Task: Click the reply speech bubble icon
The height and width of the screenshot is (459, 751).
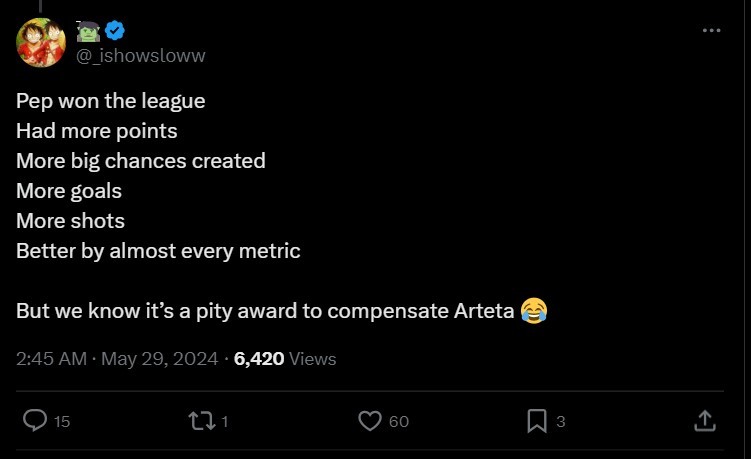Action: coord(35,421)
